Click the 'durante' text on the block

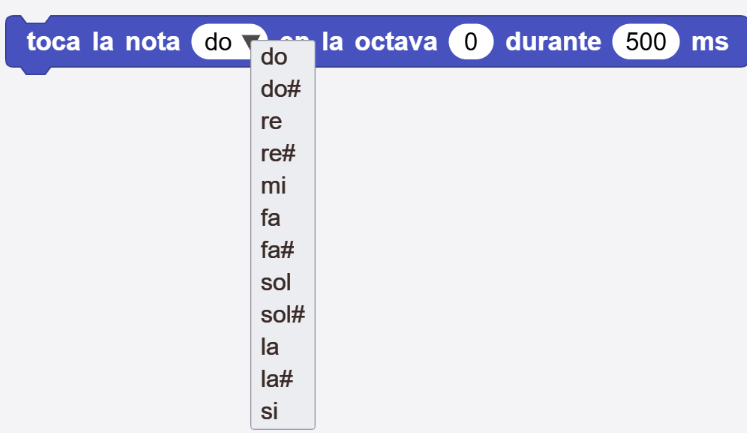point(553,42)
